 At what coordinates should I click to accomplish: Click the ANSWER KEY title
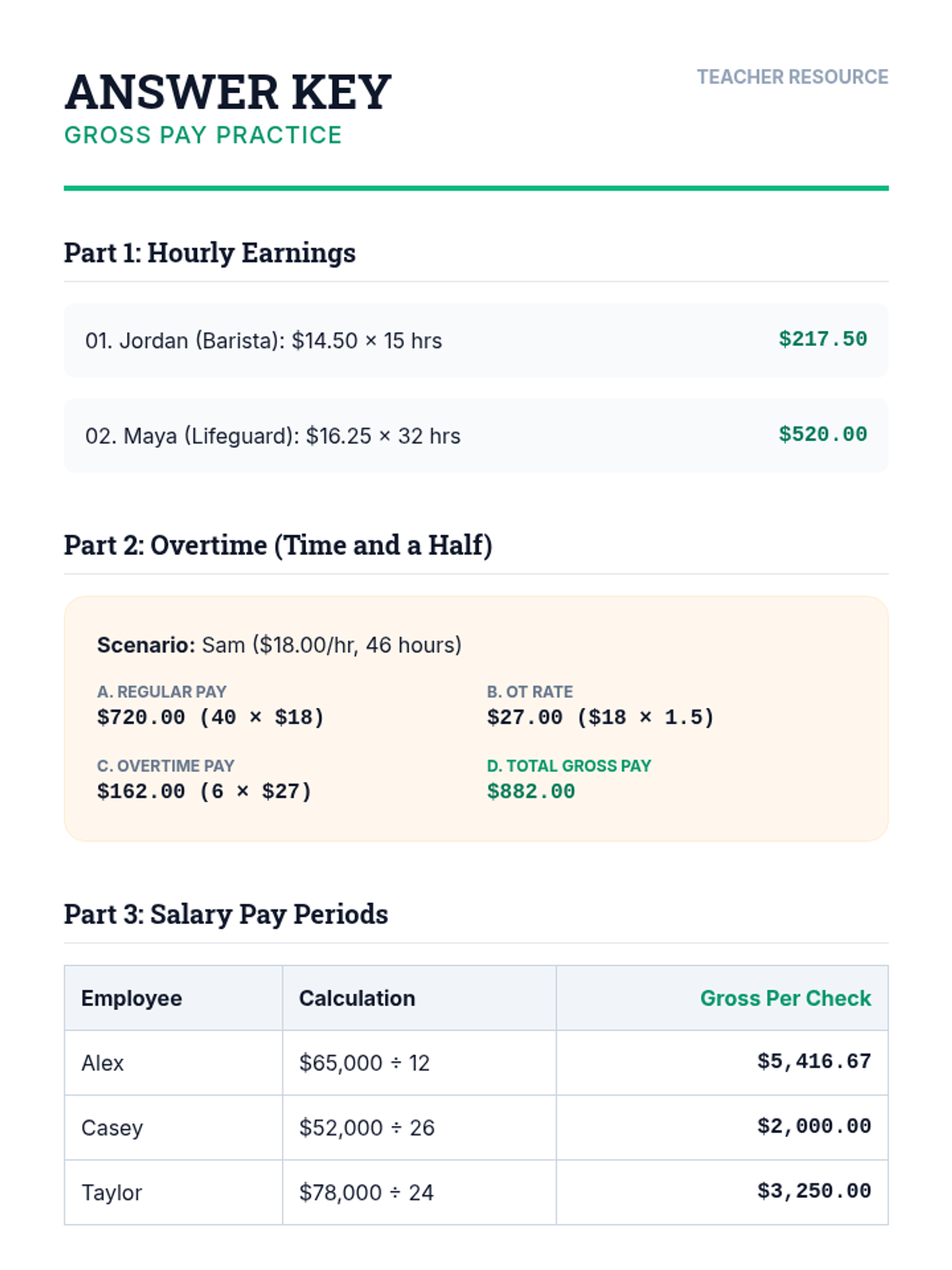[x=228, y=92]
